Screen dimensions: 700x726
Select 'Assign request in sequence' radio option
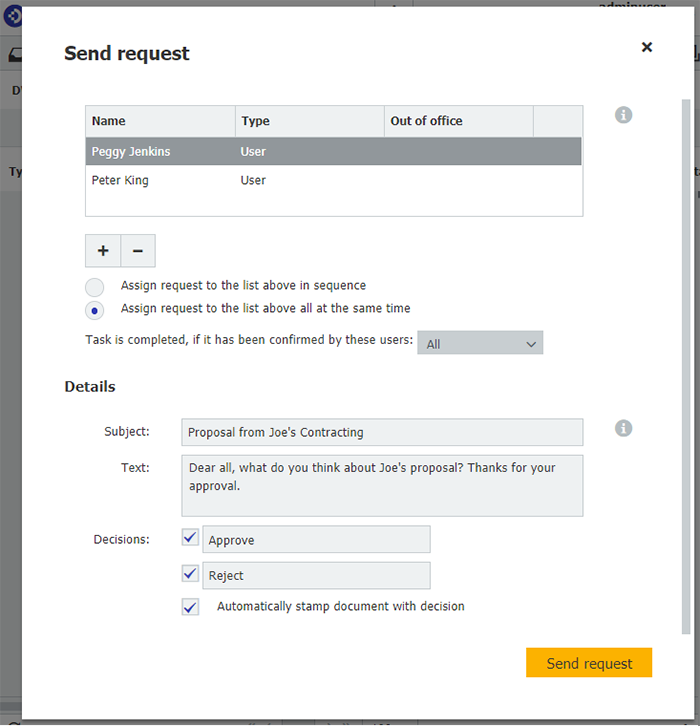pos(94,286)
